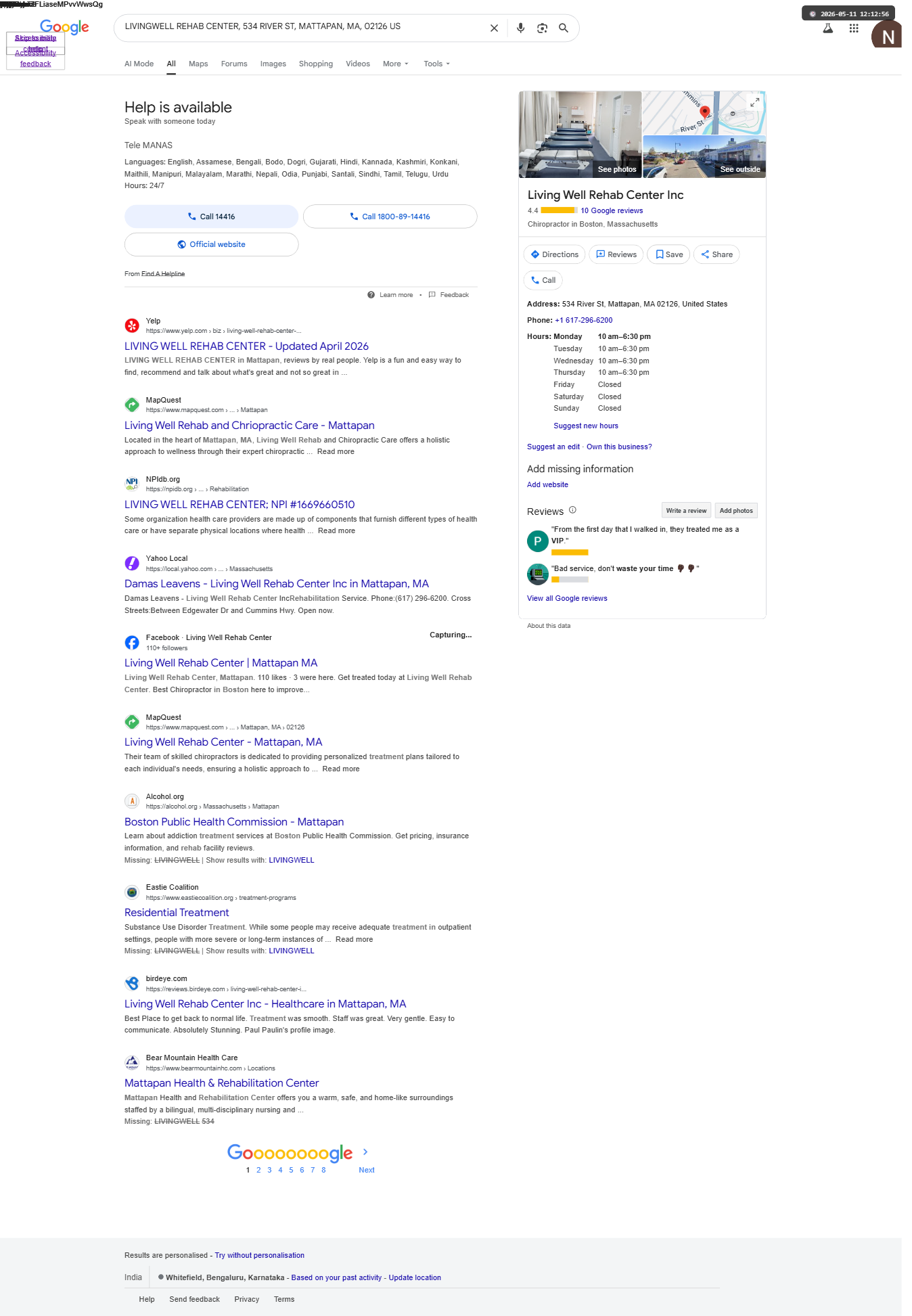
Task: Click the map thumbnail with red pin
Action: [704, 113]
